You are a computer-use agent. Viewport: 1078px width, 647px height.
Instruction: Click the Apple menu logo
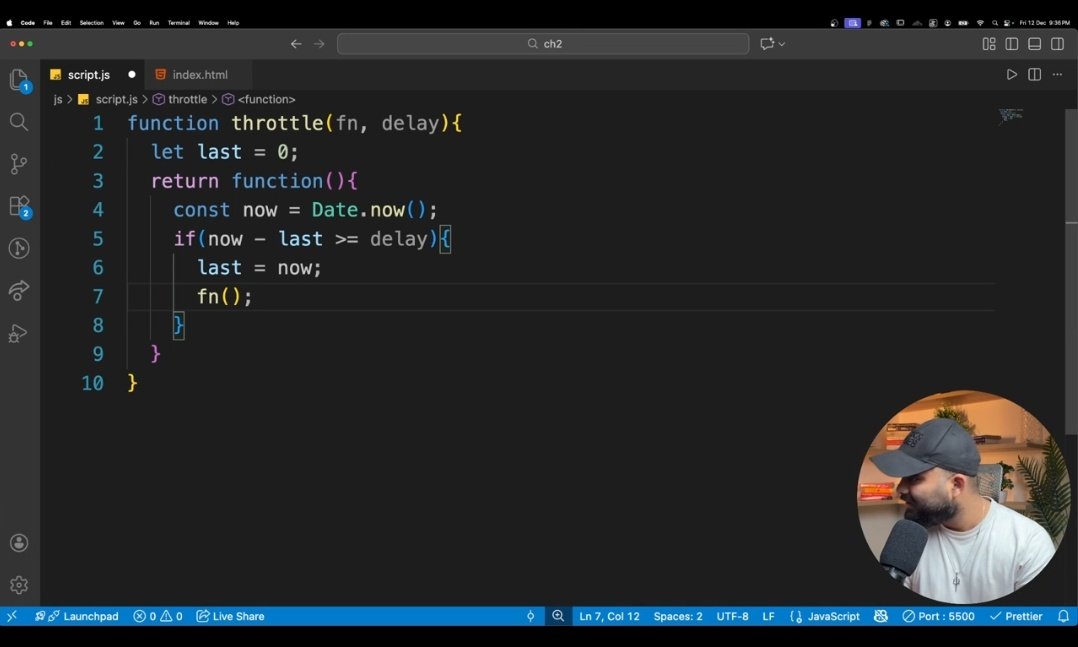point(9,23)
